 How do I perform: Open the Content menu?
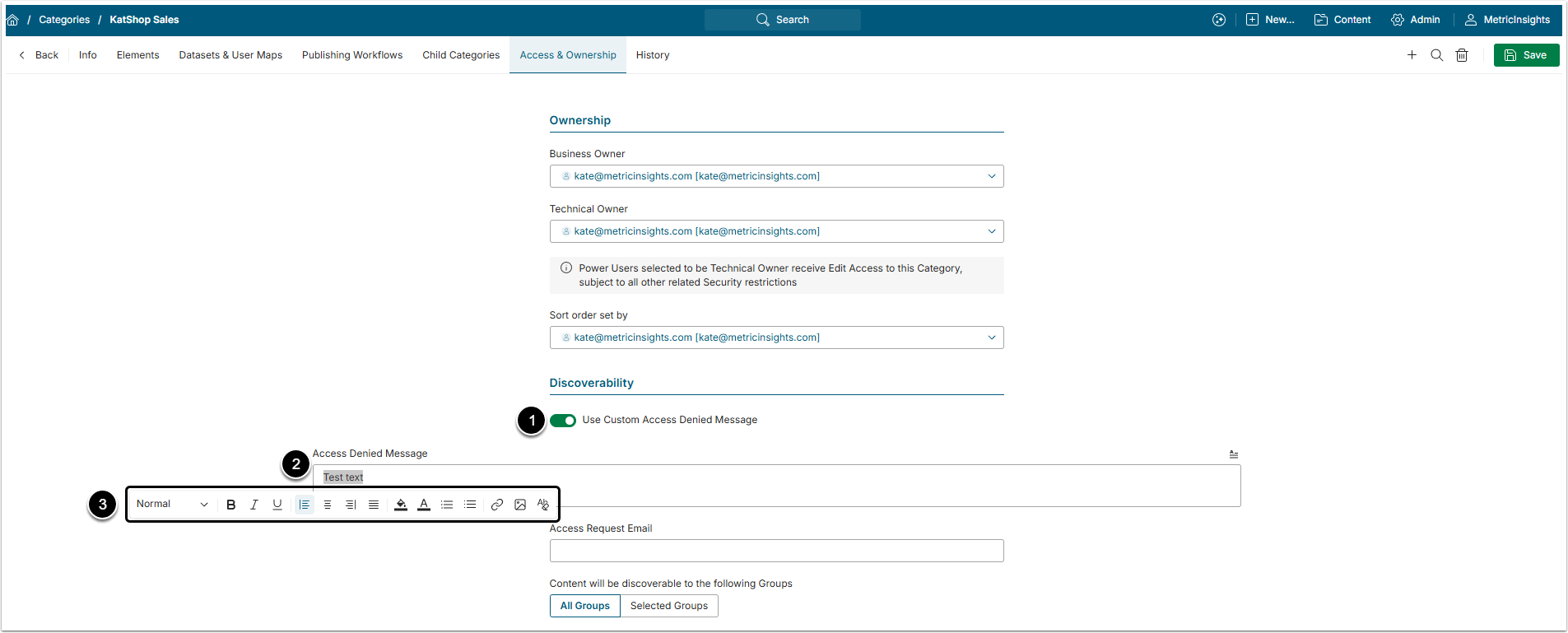tap(1342, 20)
